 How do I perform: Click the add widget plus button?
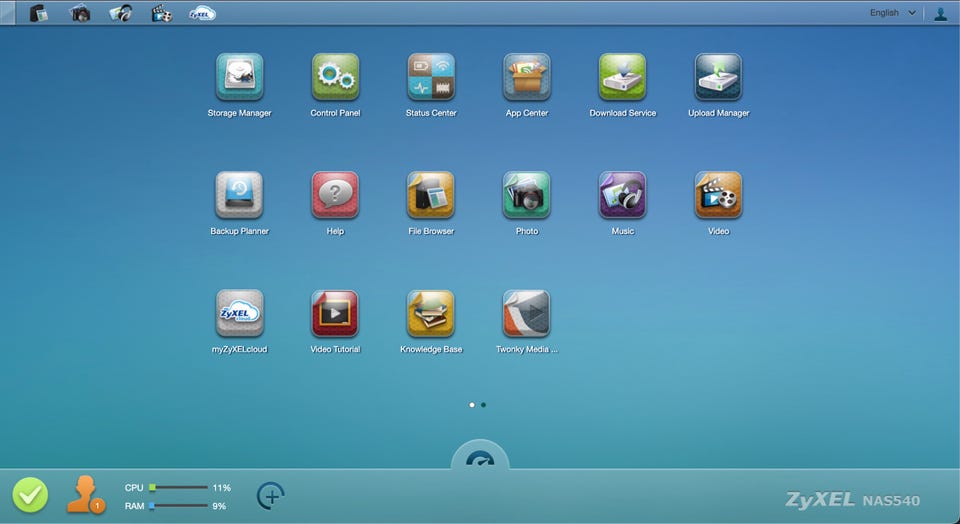(271, 496)
